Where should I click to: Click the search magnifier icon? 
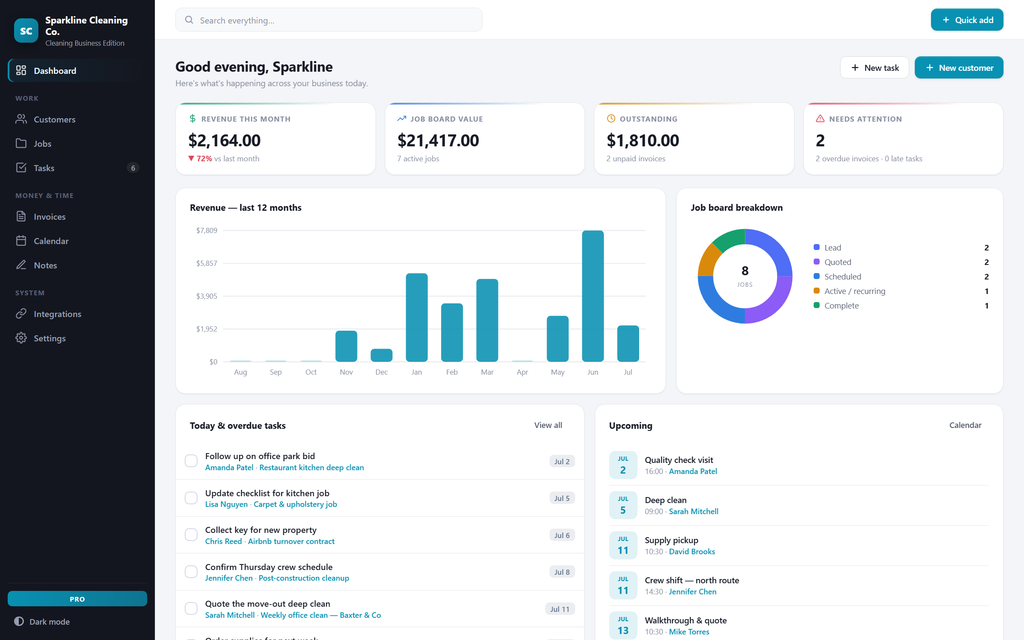pyautogui.click(x=189, y=20)
